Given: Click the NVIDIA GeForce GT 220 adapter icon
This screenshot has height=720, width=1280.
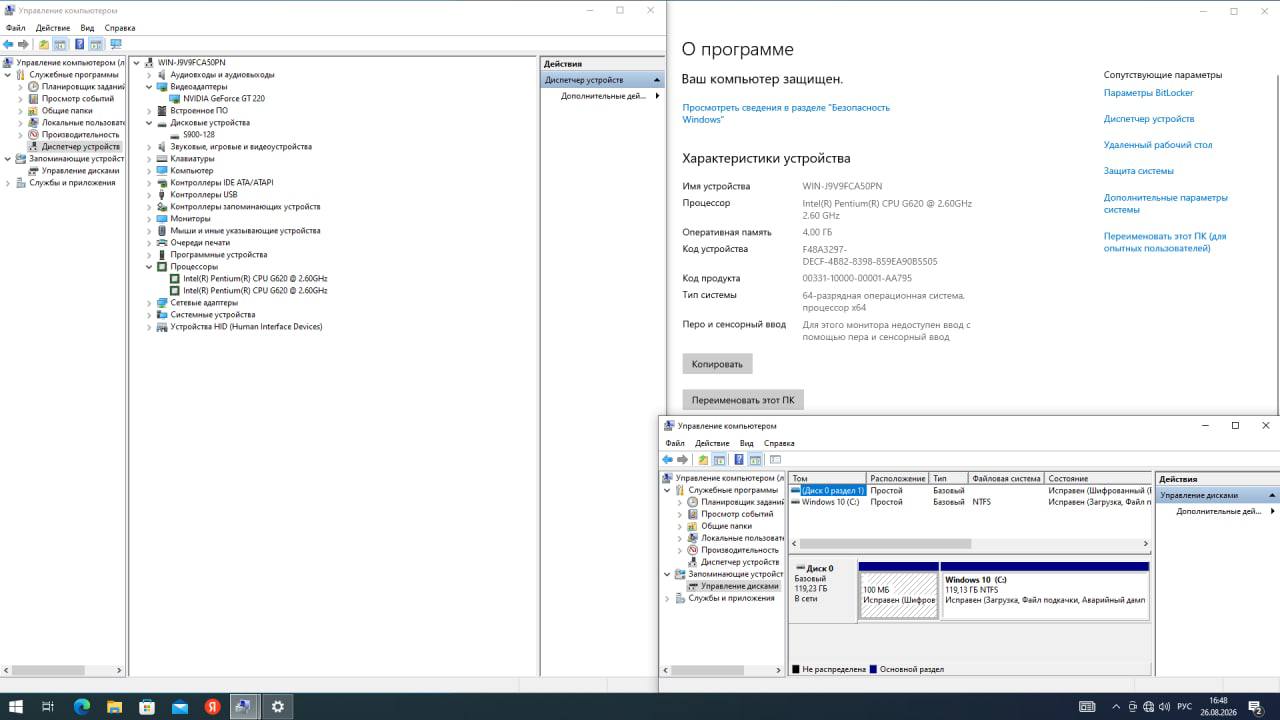Looking at the screenshot, I should (x=175, y=99).
